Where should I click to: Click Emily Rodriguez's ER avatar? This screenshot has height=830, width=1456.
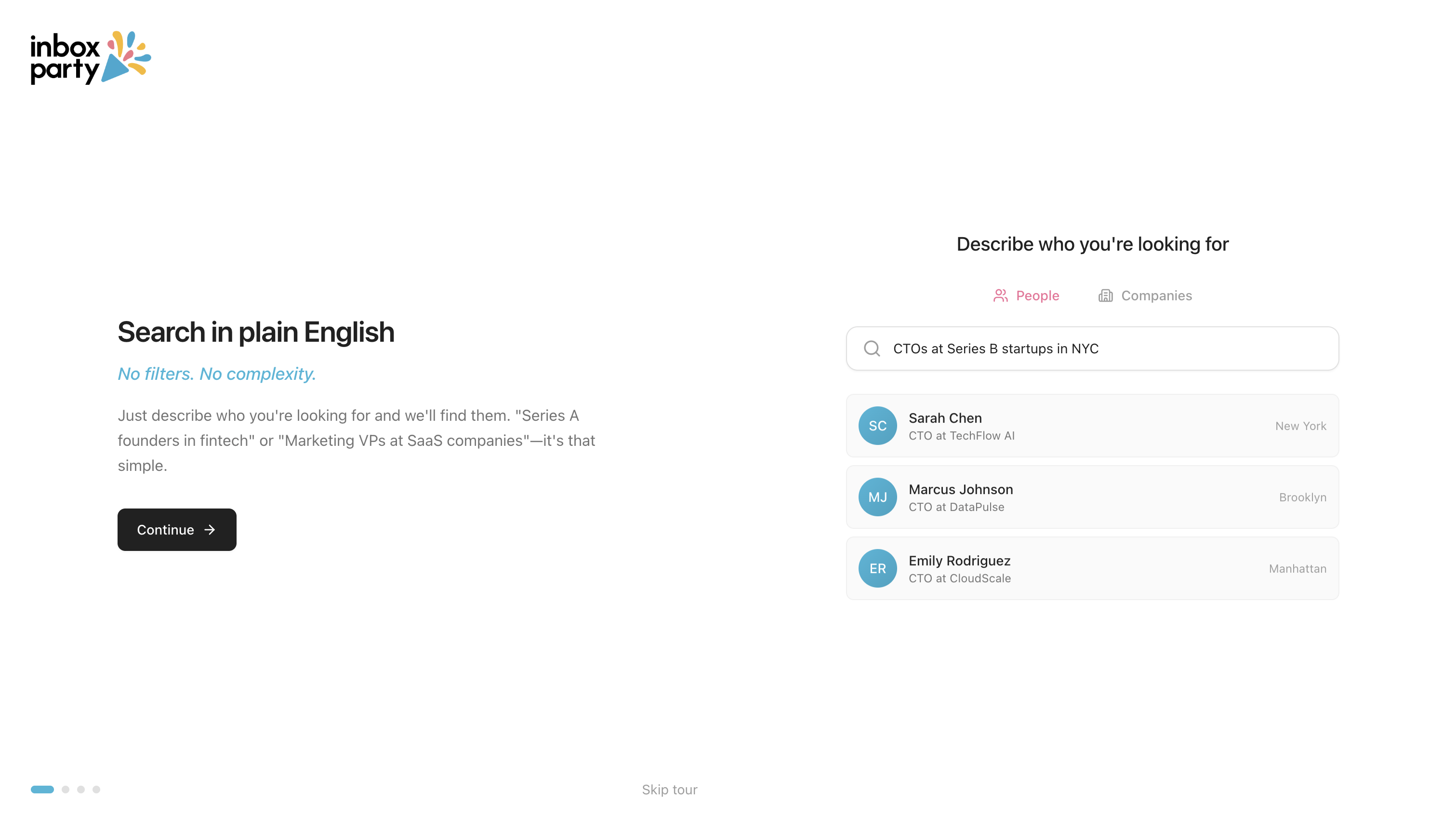(x=877, y=568)
